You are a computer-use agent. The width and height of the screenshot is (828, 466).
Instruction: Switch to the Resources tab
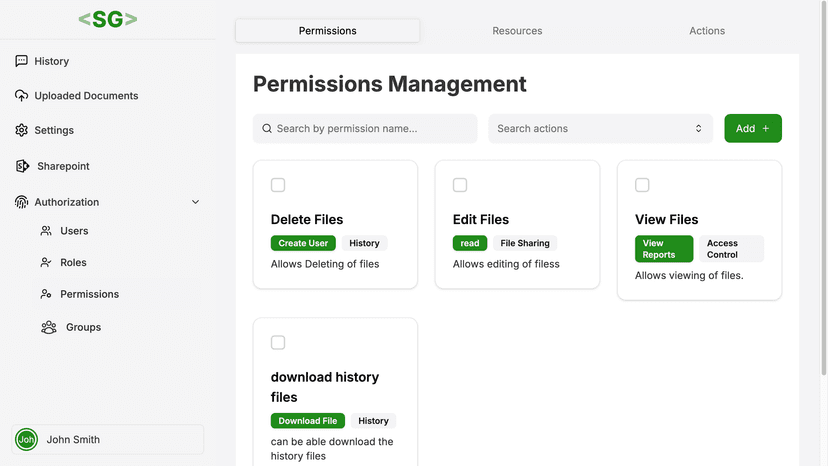tap(517, 31)
